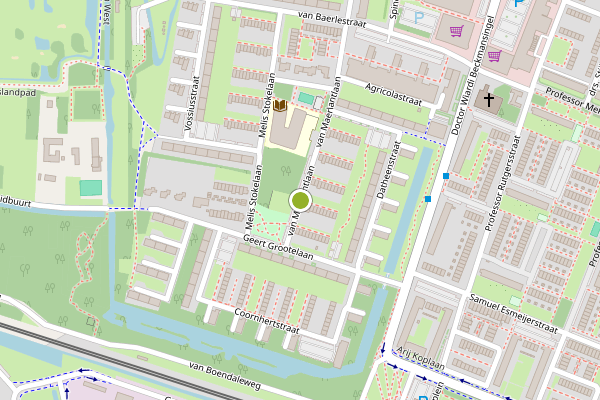Select the Samuel Esmeijerstraat street label

coord(514,313)
